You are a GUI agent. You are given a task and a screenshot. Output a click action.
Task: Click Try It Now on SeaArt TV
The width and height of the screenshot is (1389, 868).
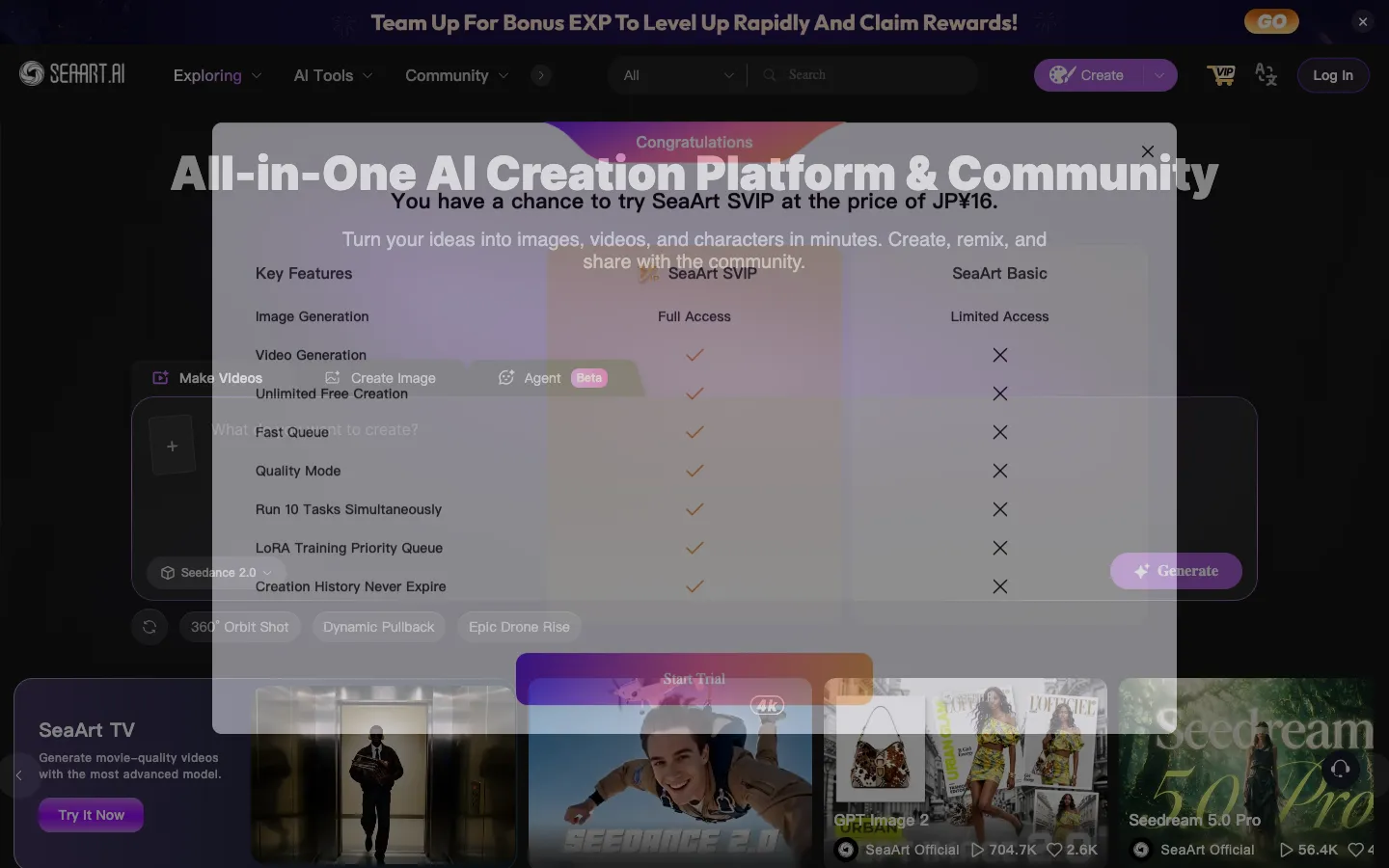pyautogui.click(x=92, y=815)
